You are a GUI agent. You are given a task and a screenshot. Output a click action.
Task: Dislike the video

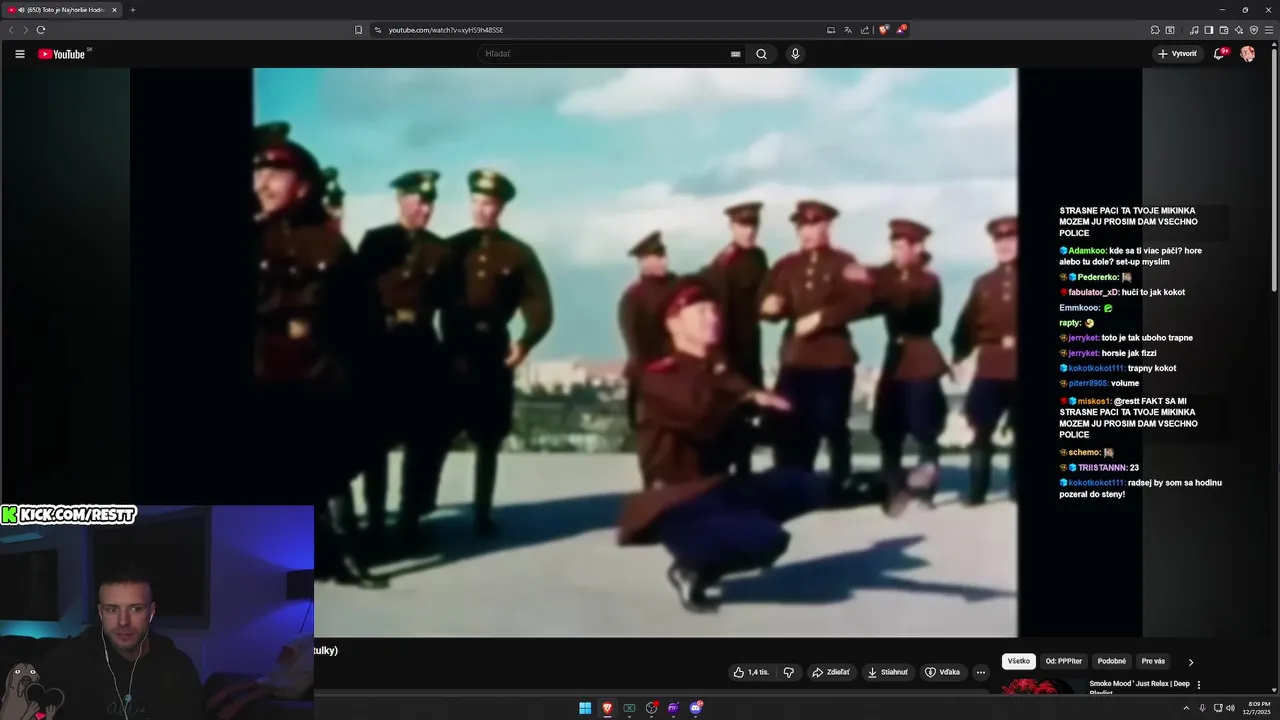coord(788,672)
